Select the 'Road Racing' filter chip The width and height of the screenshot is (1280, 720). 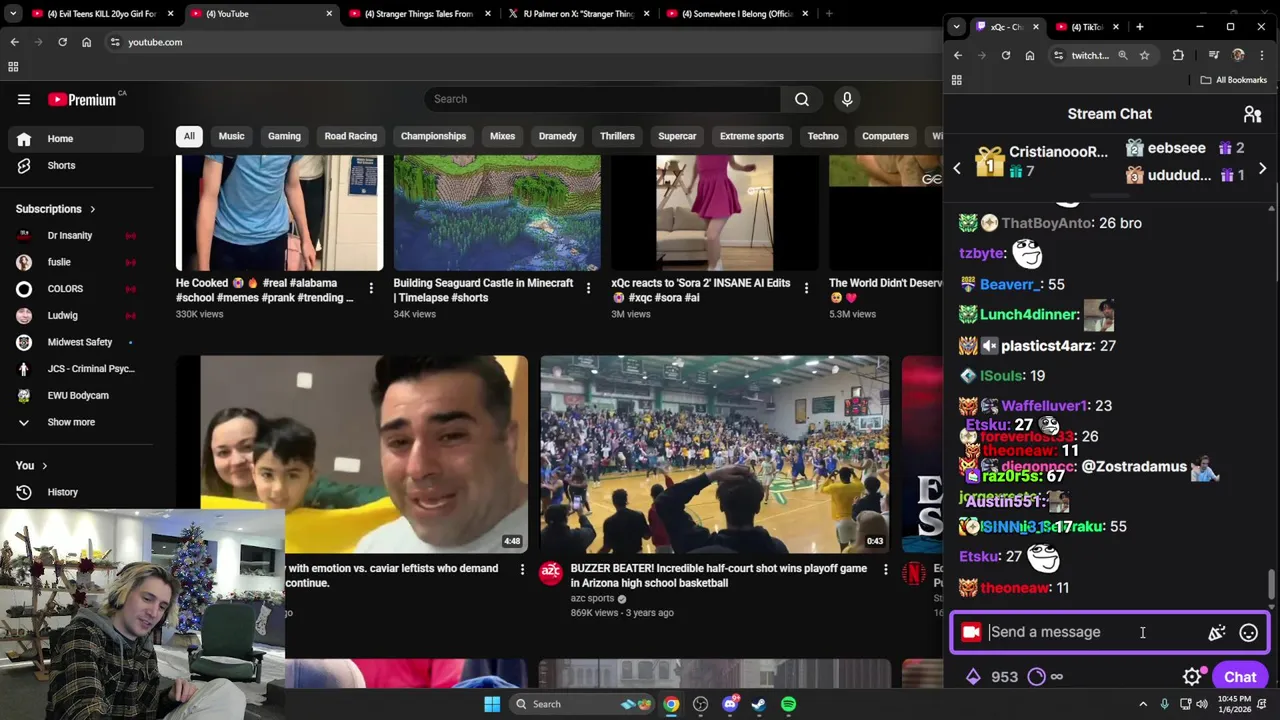tap(350, 136)
